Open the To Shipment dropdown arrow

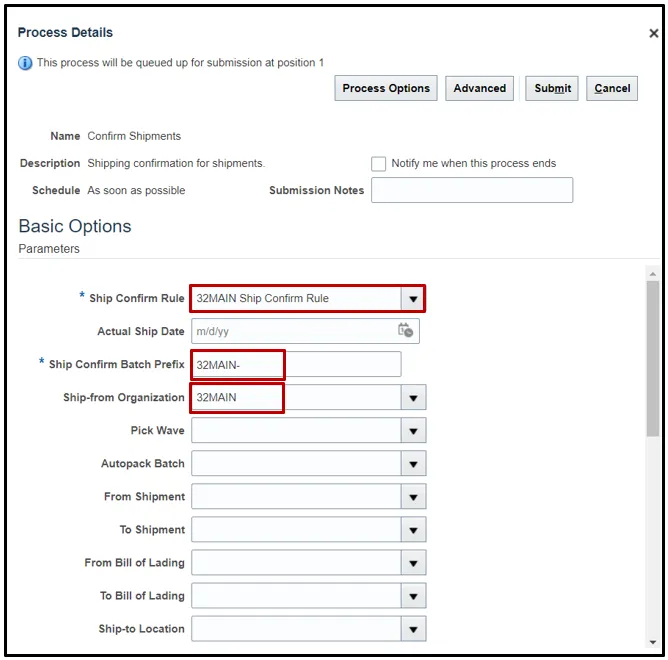(413, 530)
